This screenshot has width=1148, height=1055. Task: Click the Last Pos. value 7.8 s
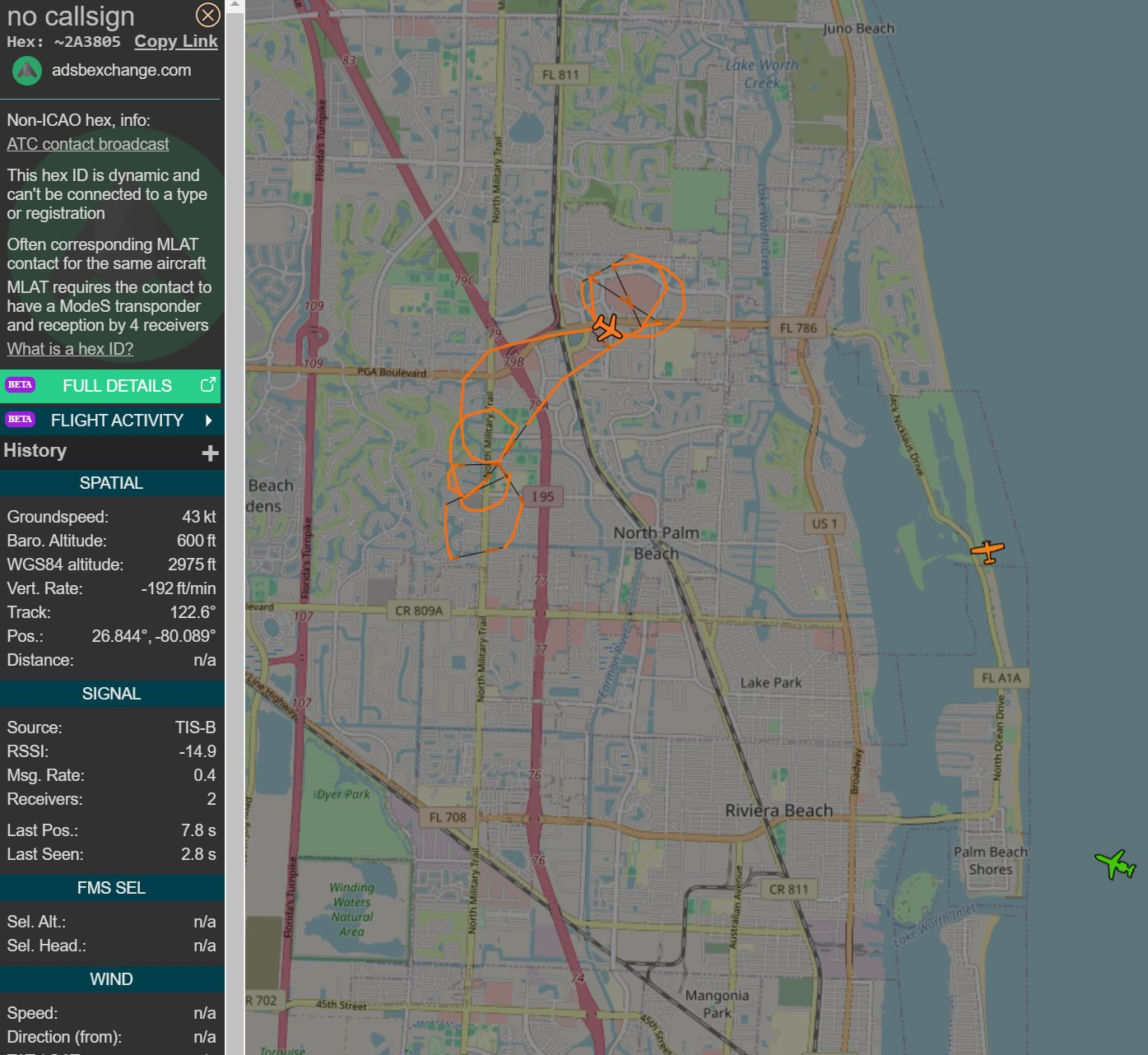point(199,830)
